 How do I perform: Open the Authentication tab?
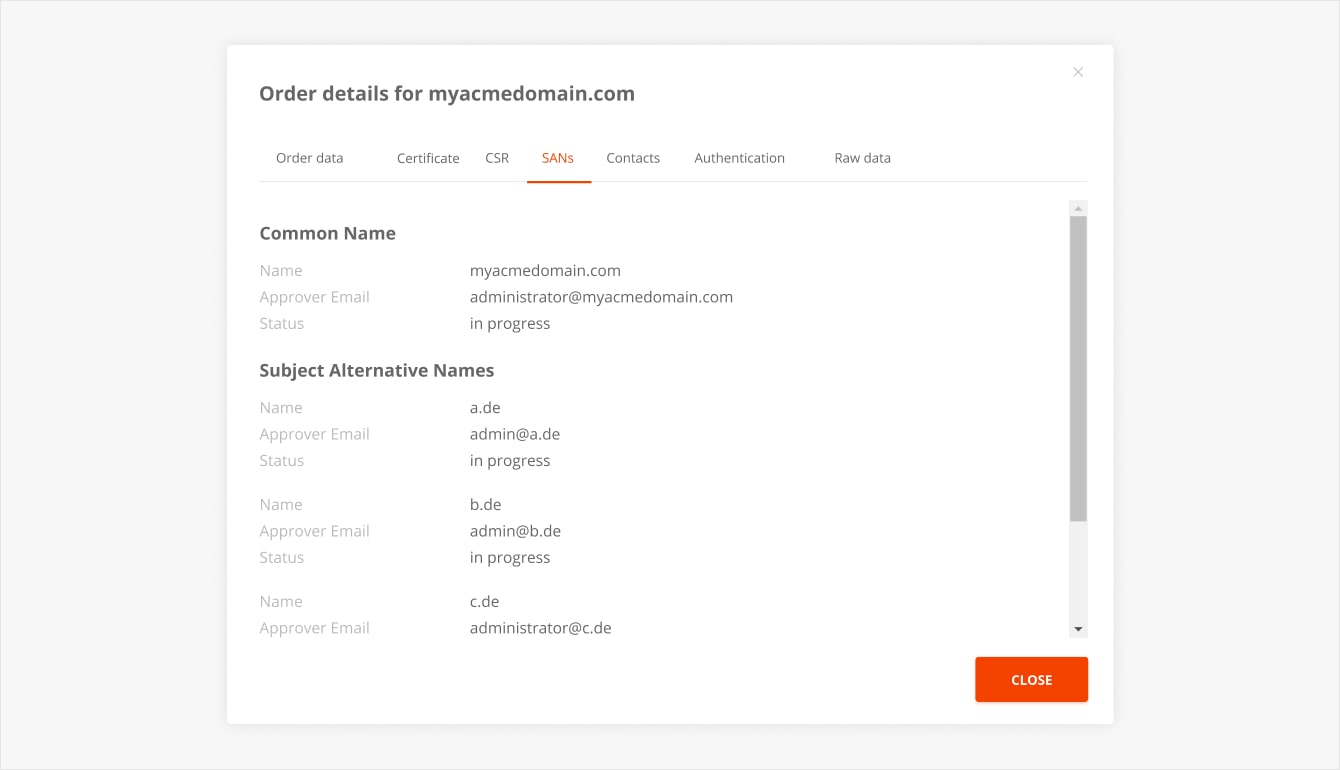click(739, 158)
